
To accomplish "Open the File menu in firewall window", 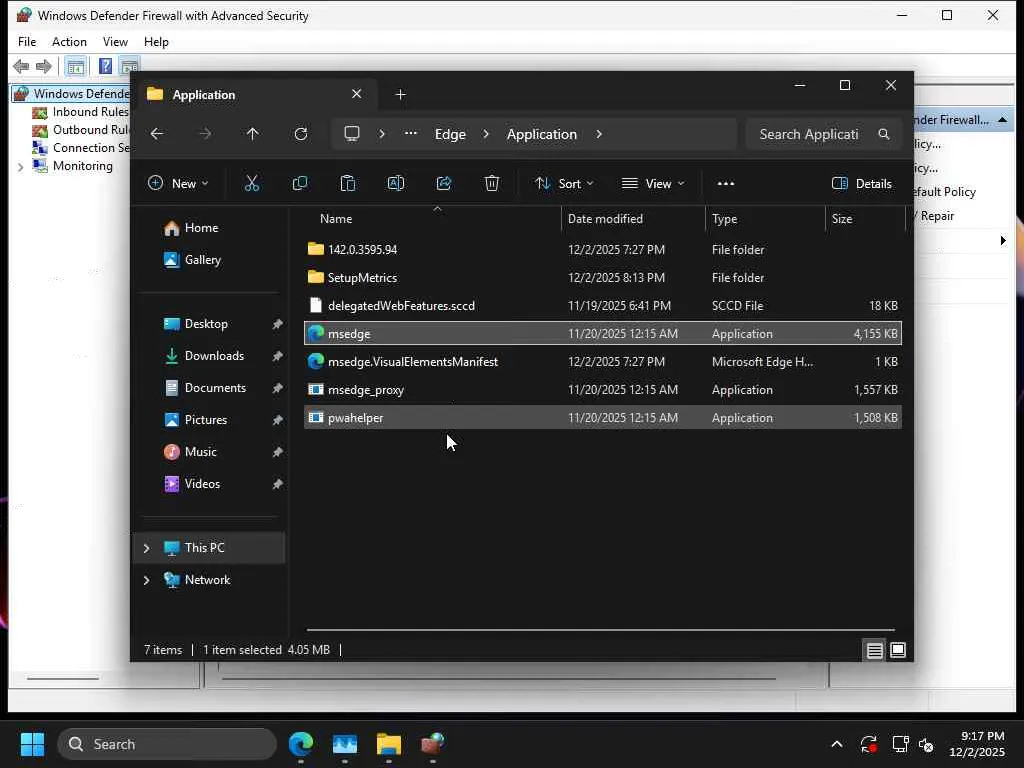I will 27,42.
